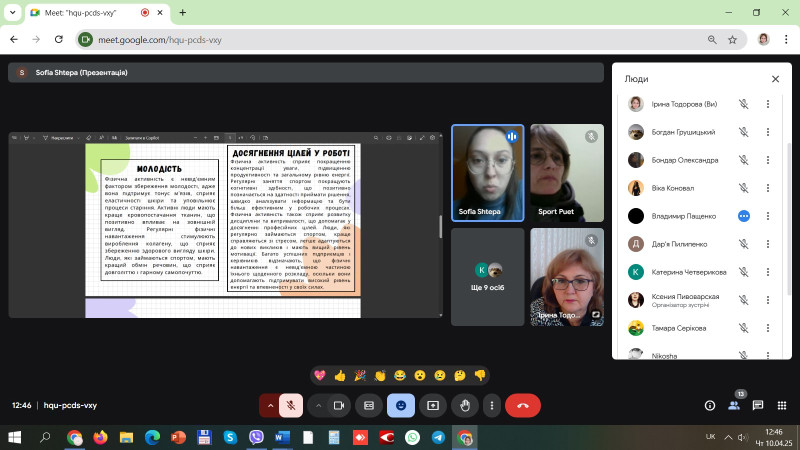800x450 pixels.
Task: Toggle the emoji reactions bar
Action: pyautogui.click(x=401, y=405)
